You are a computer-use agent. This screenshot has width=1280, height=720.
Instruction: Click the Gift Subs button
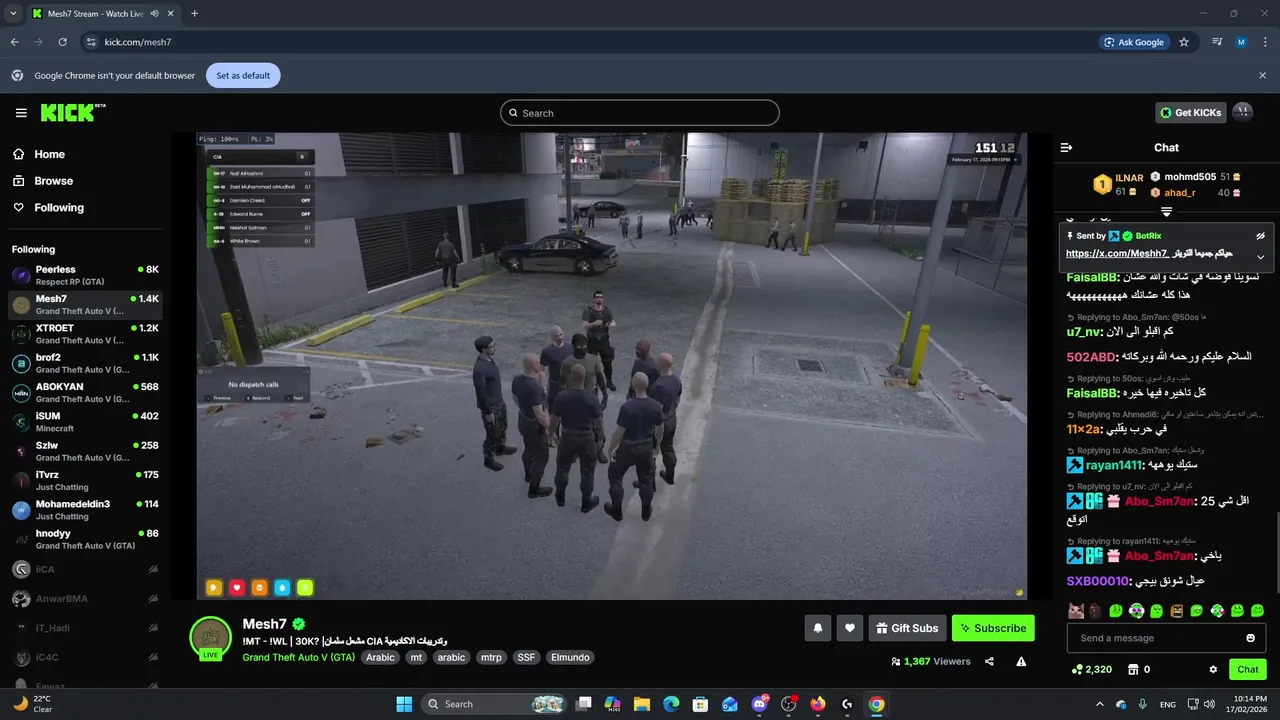tap(907, 628)
